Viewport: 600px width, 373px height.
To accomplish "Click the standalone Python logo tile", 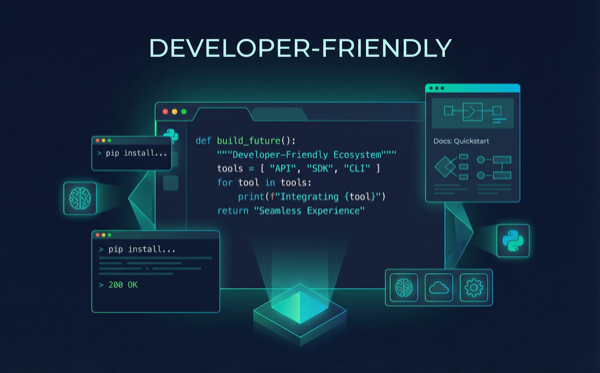I will 513,240.
